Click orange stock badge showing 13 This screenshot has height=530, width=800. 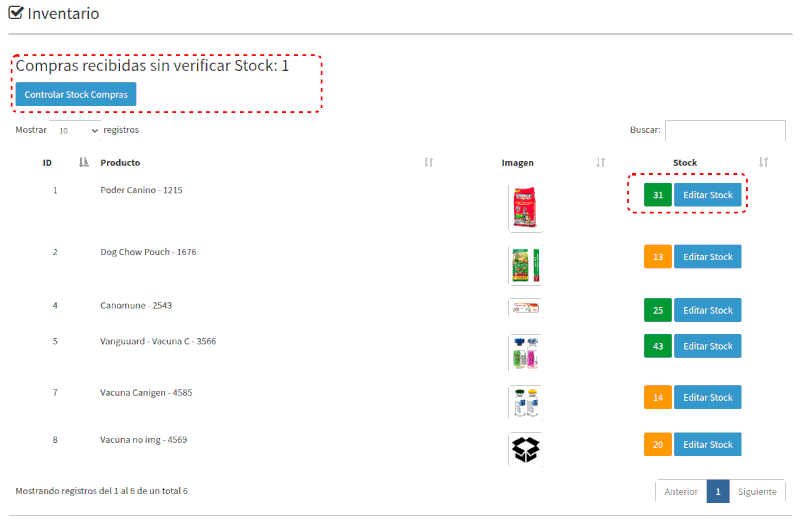(x=658, y=257)
